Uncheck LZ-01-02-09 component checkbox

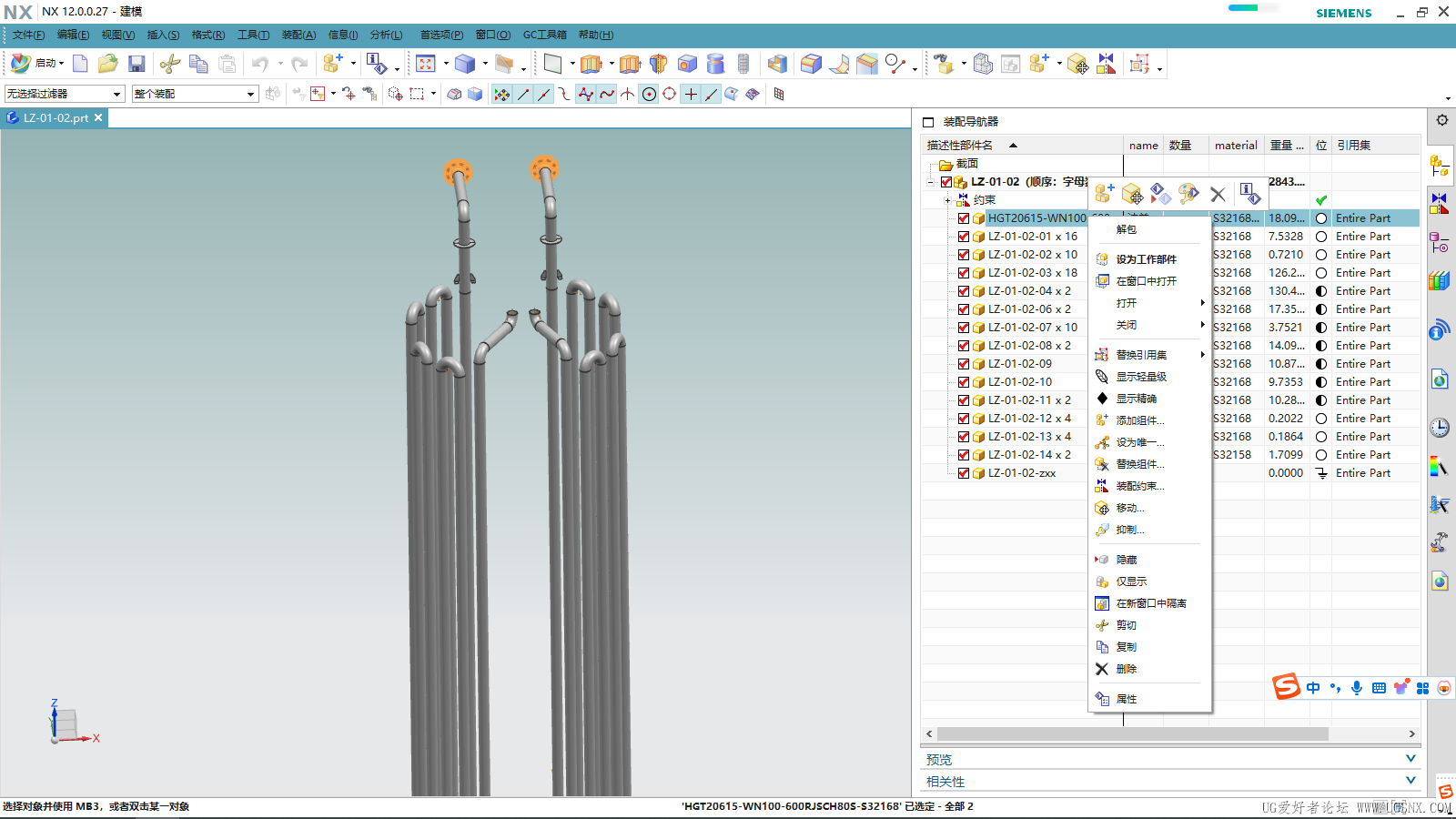(x=964, y=364)
